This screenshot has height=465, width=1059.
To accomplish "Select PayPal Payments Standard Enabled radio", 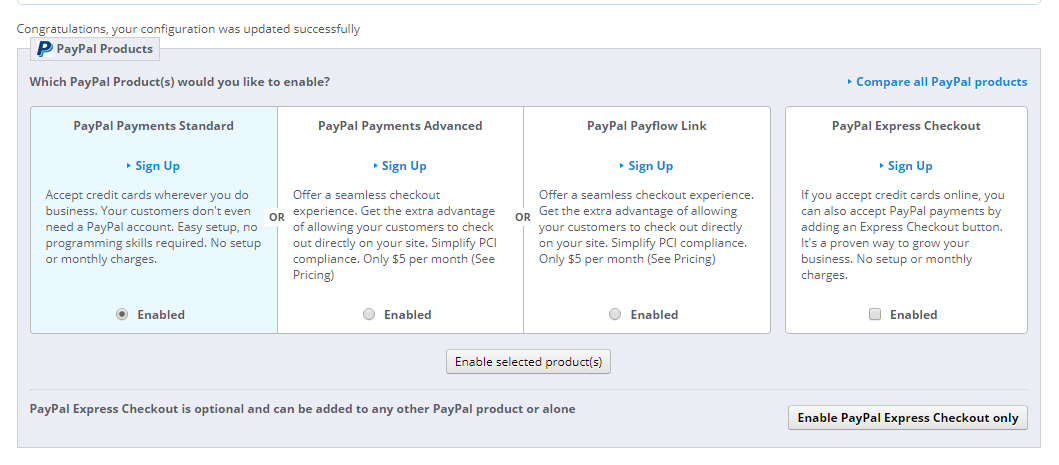I will (x=122, y=314).
